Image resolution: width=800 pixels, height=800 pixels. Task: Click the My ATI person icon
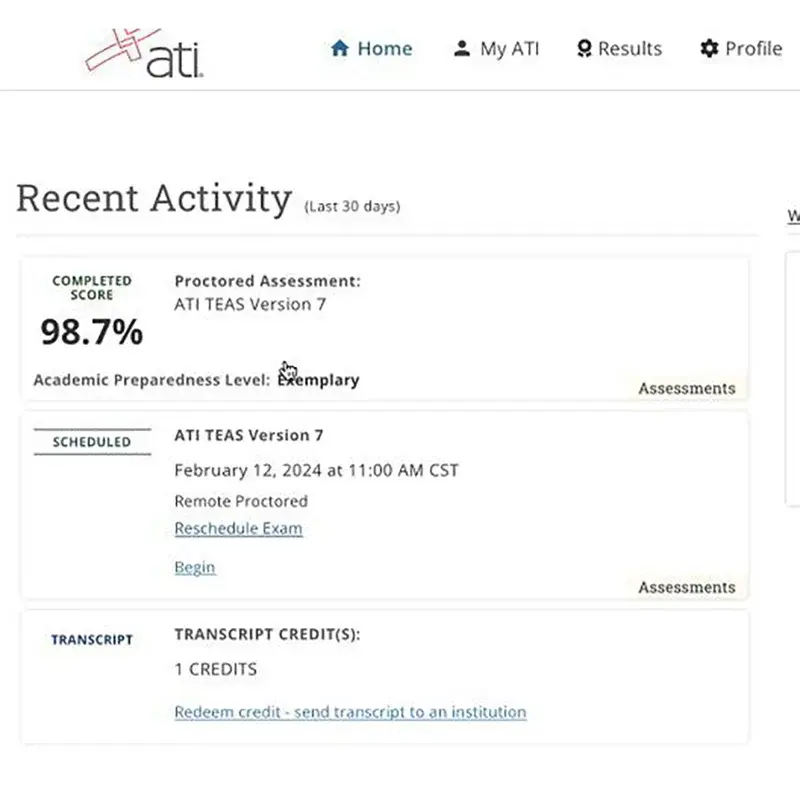[x=461, y=48]
